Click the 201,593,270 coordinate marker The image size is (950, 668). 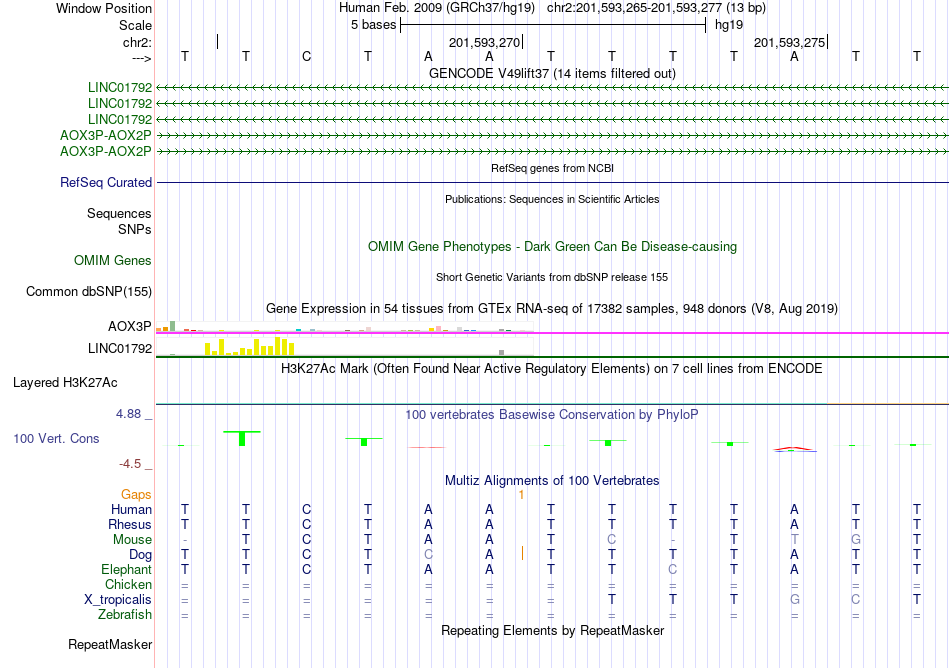484,42
